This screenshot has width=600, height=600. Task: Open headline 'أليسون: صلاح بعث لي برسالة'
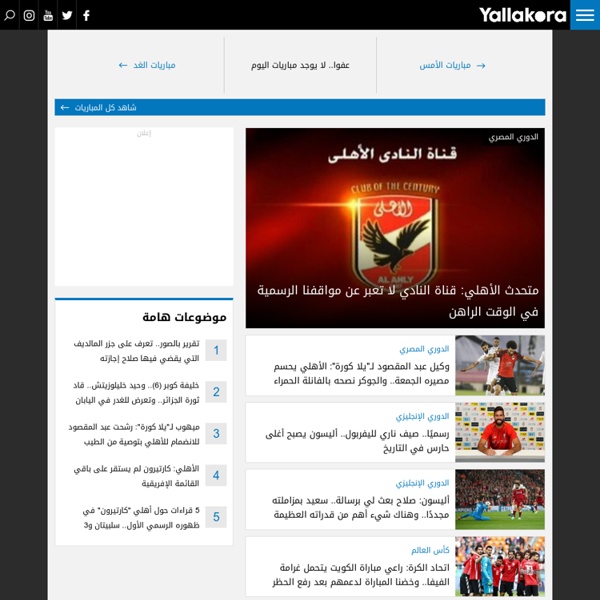[x=361, y=507]
